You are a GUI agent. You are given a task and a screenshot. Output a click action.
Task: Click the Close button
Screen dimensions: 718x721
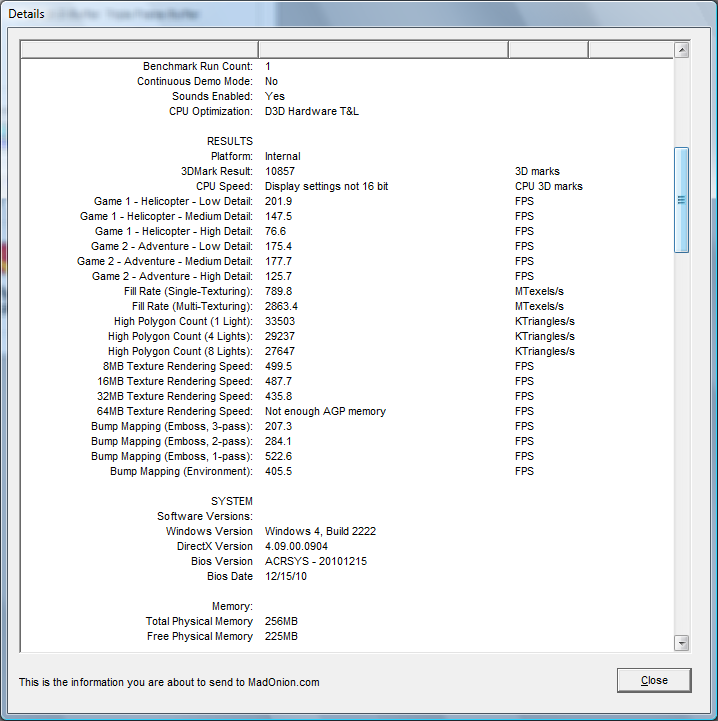[x=654, y=680]
